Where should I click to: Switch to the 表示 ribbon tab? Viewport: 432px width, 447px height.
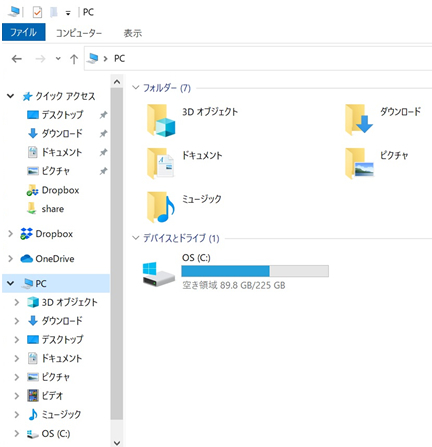[x=133, y=33]
